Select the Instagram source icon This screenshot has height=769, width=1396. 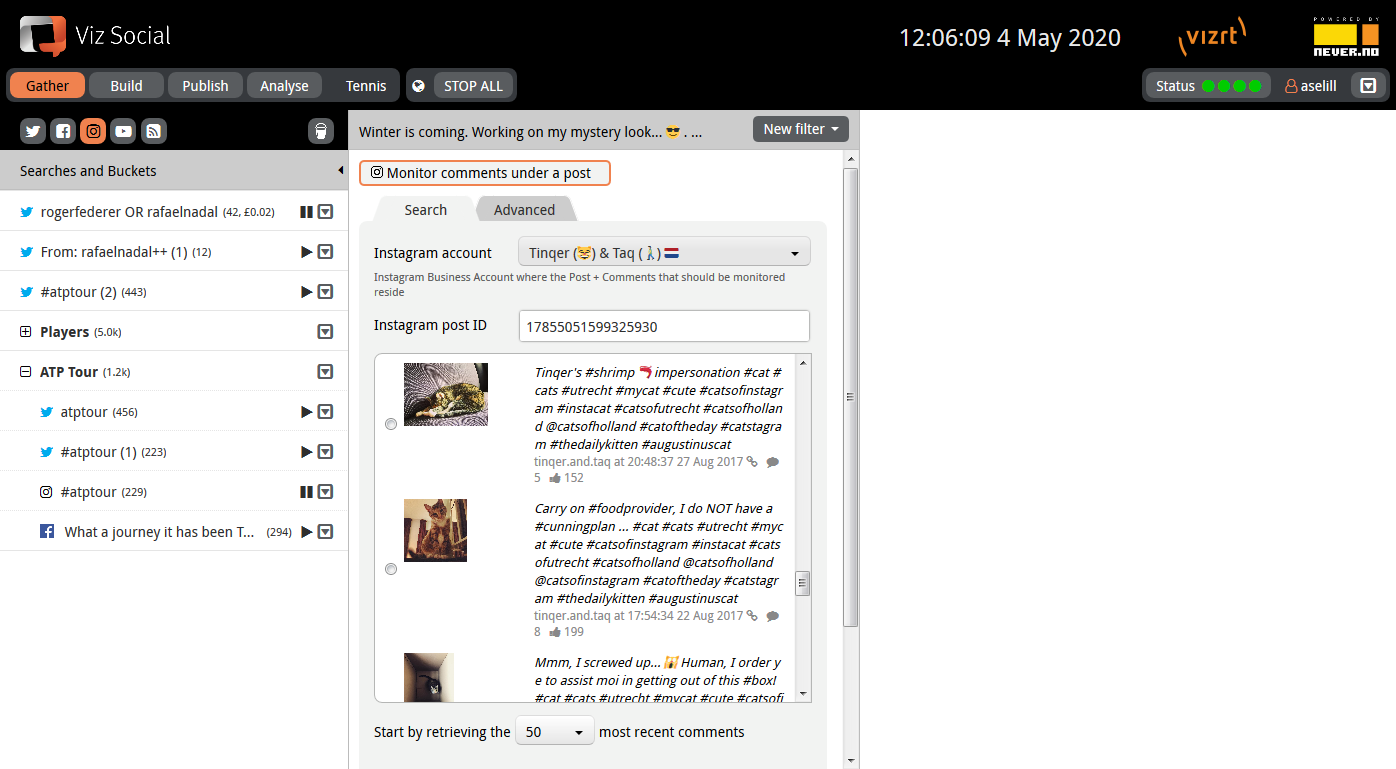pyautogui.click(x=93, y=131)
